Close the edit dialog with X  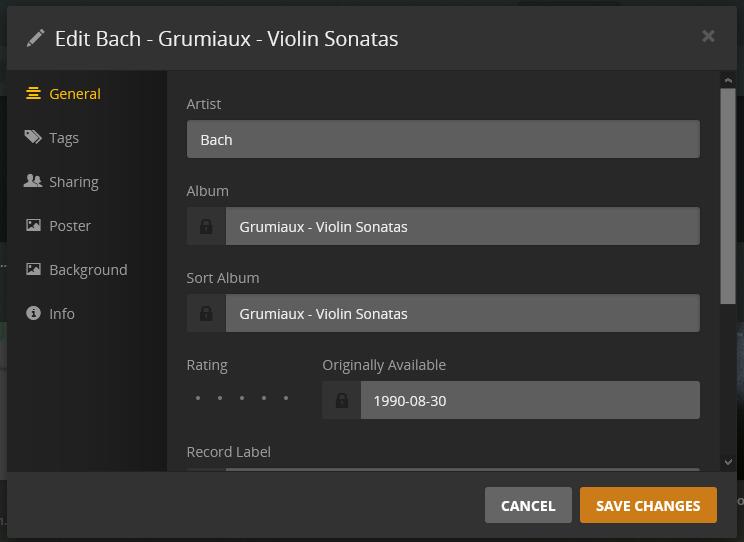pos(708,36)
